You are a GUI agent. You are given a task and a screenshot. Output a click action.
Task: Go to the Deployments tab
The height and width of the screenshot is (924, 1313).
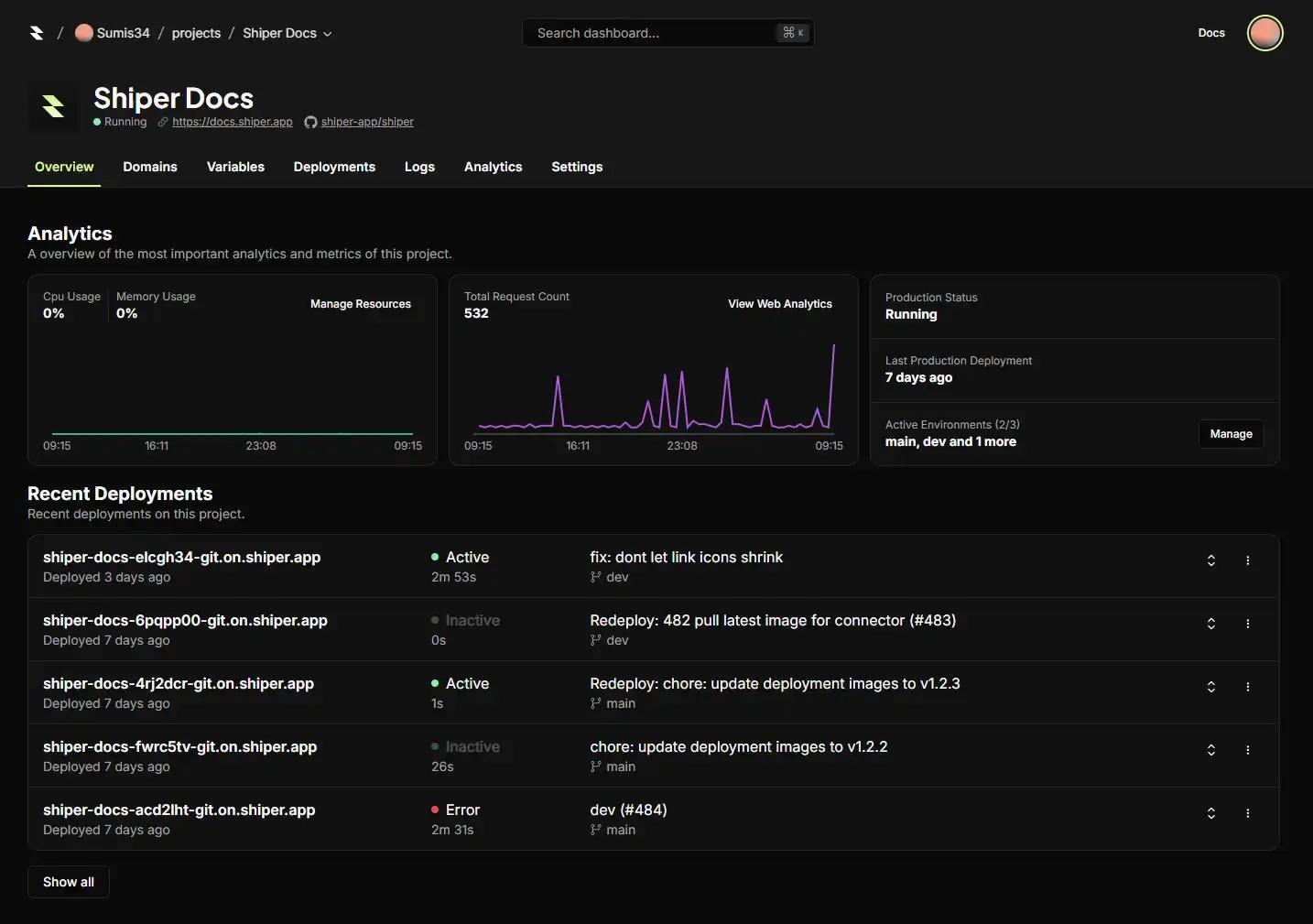pyautogui.click(x=334, y=167)
